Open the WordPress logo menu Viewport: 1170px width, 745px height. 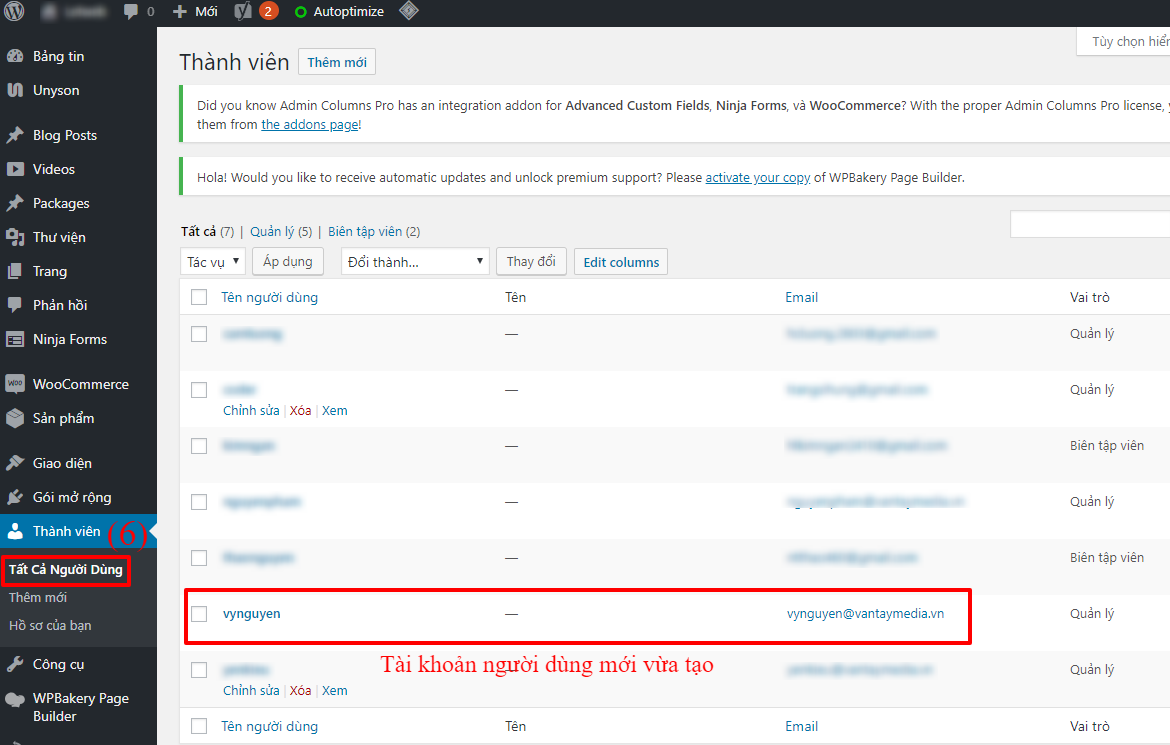pyautogui.click(x=14, y=11)
